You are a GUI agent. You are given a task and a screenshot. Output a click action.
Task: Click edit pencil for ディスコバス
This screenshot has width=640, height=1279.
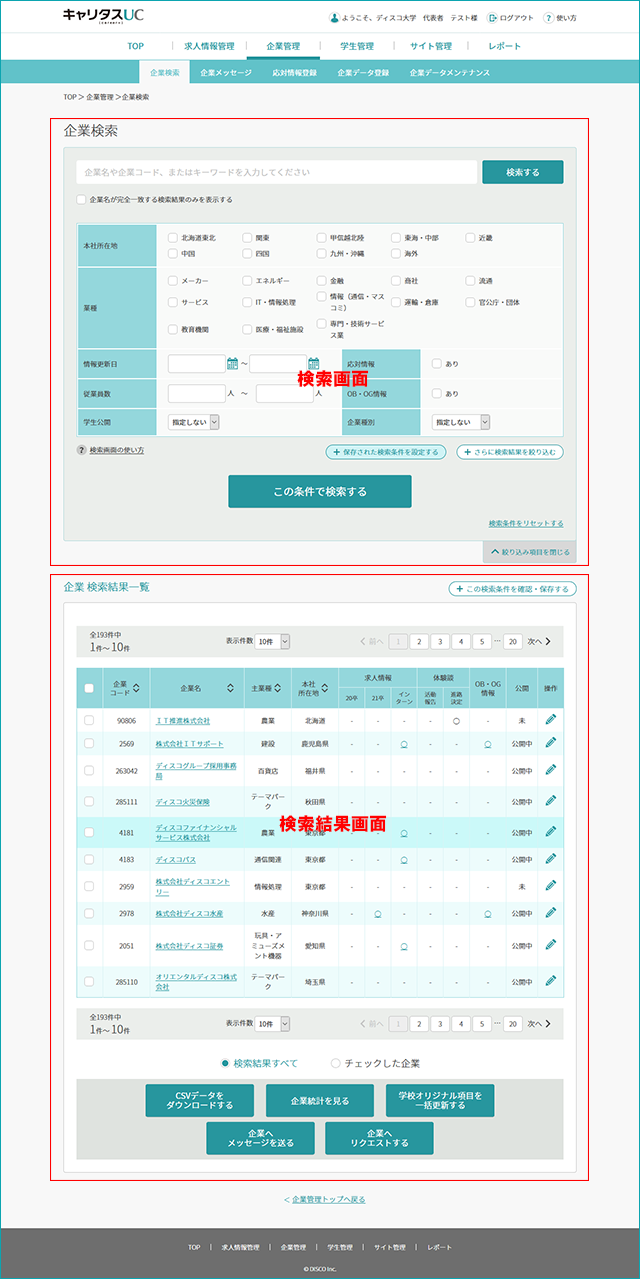click(x=550, y=859)
